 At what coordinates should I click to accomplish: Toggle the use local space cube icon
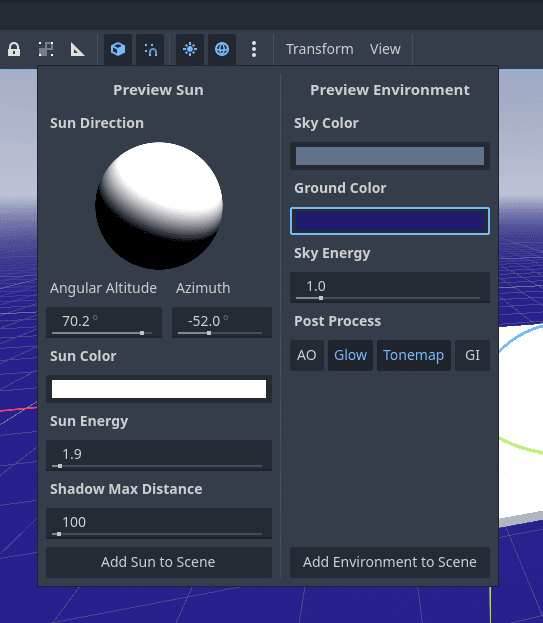point(118,50)
